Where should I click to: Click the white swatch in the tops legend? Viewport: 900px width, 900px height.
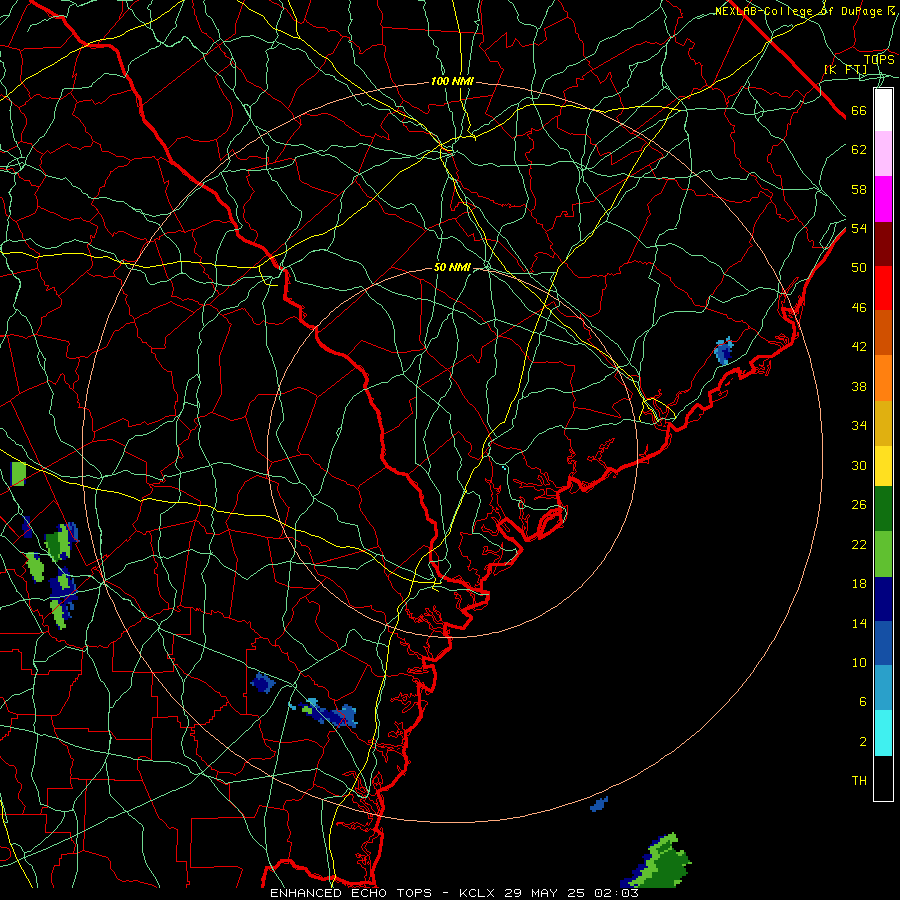pyautogui.click(x=883, y=110)
